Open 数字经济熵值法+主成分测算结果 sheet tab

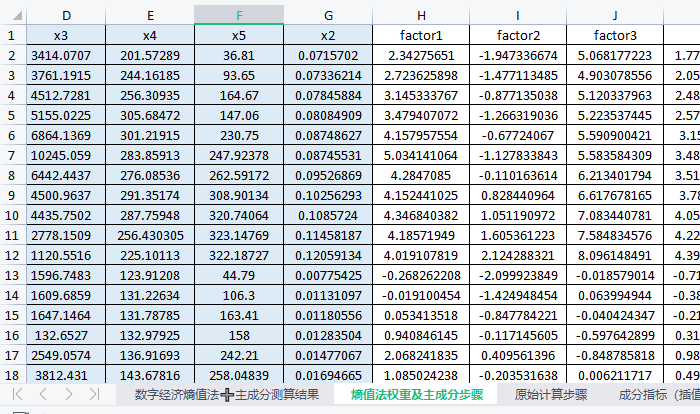tap(227, 394)
